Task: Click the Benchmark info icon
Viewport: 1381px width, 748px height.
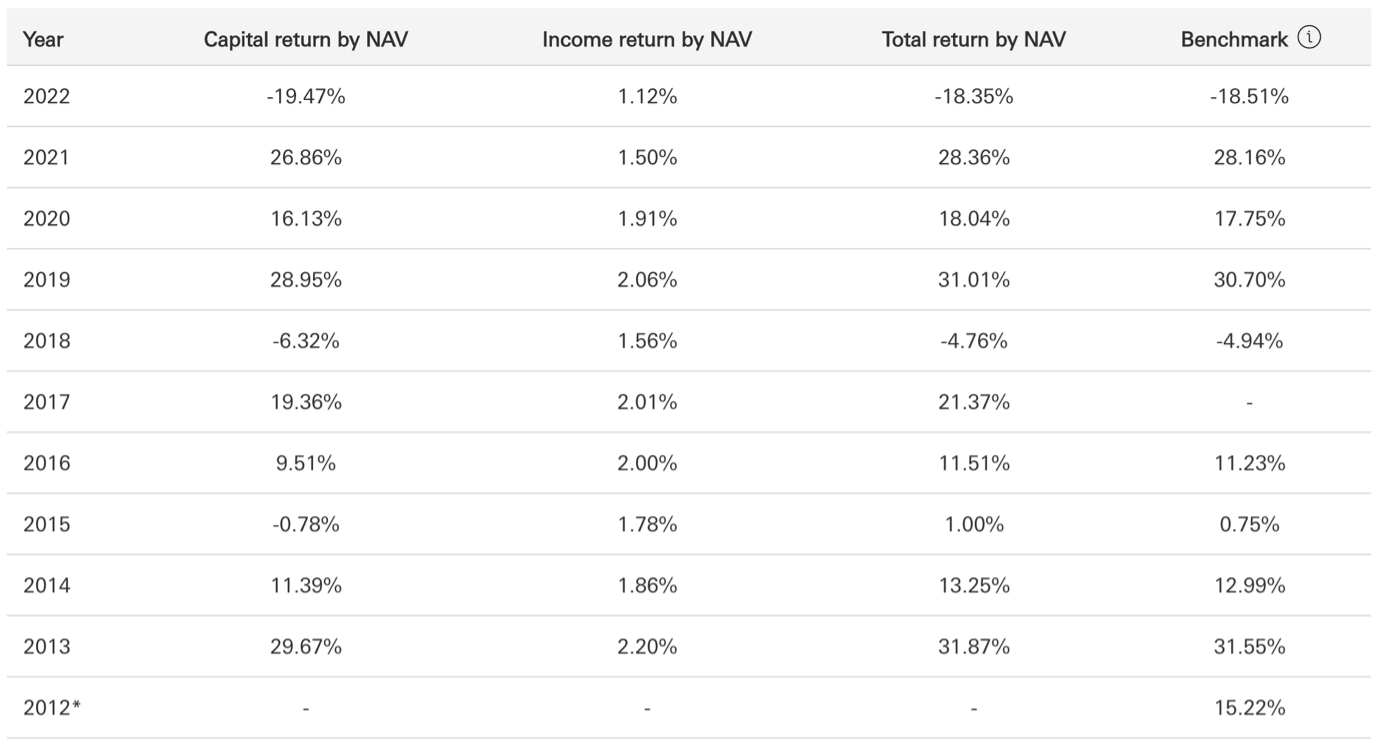Action: pyautogui.click(x=1309, y=39)
